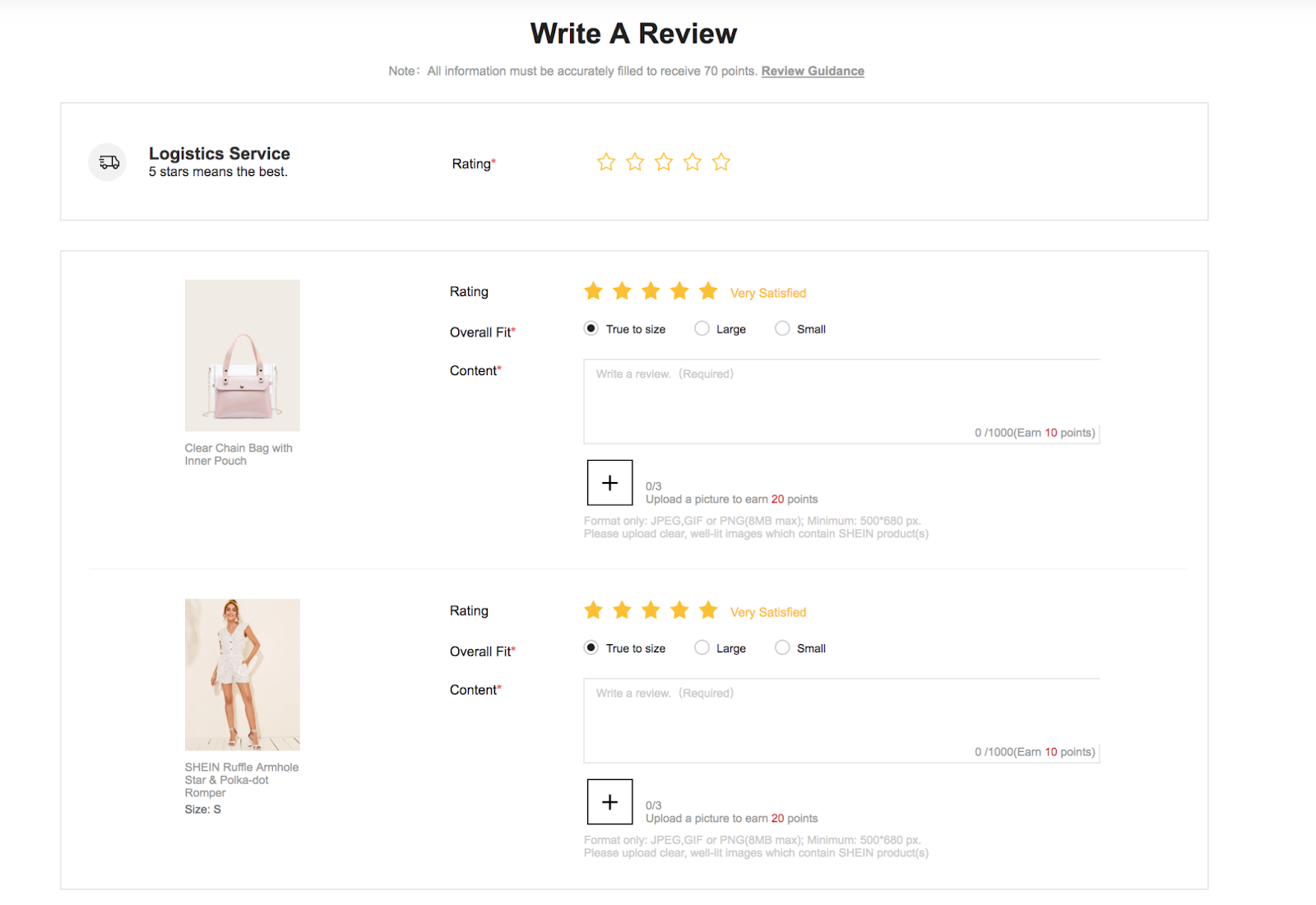Image resolution: width=1316 pixels, height=905 pixels.
Task: Open the SHEIN Ruffle Armhole Romper image
Action: pos(243,675)
